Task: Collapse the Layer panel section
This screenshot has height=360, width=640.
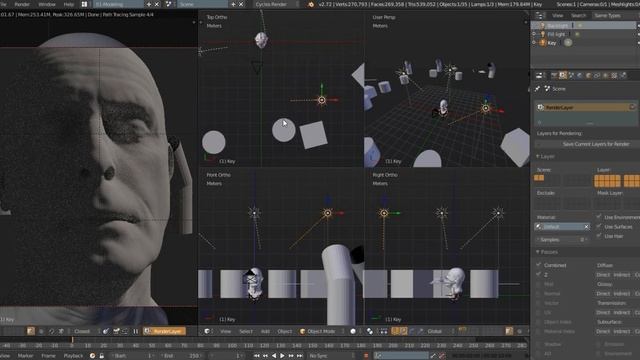Action: [x=545, y=156]
